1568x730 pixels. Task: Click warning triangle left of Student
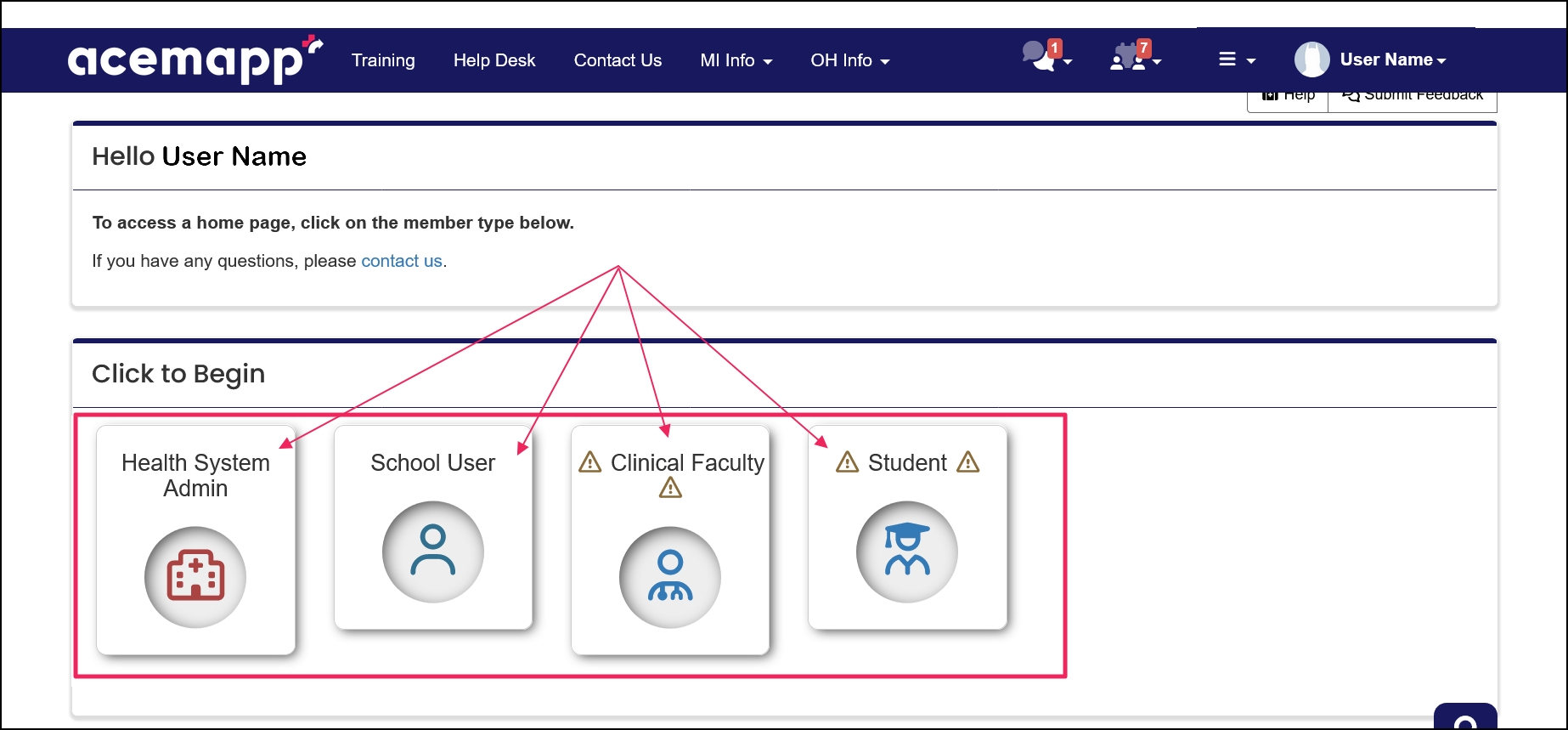848,462
